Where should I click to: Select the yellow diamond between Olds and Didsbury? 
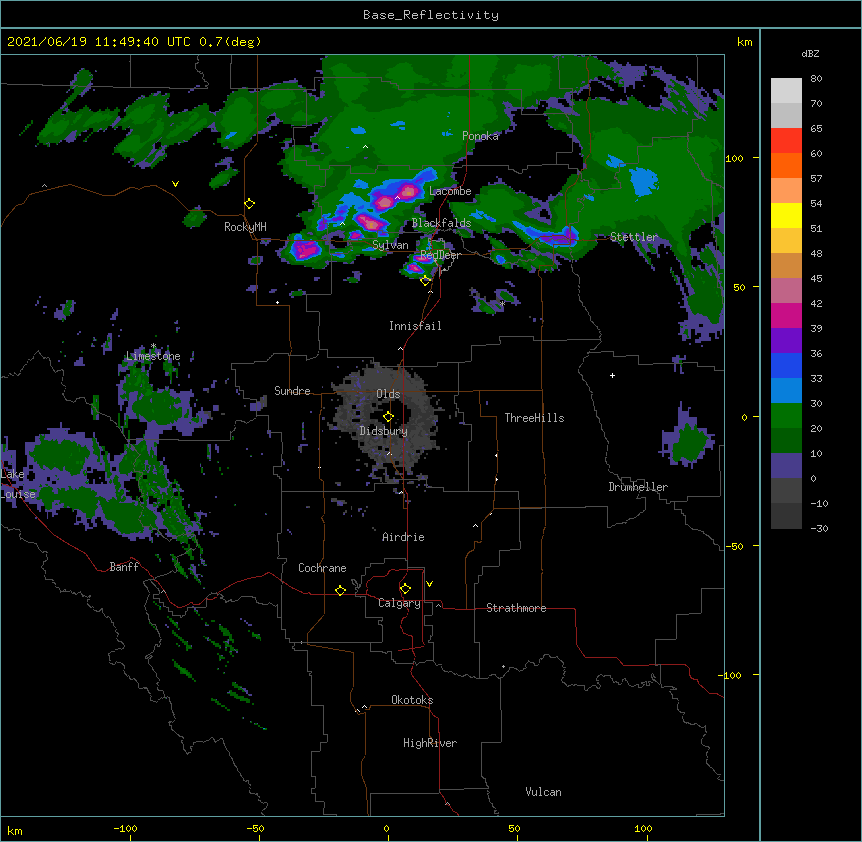(x=389, y=416)
